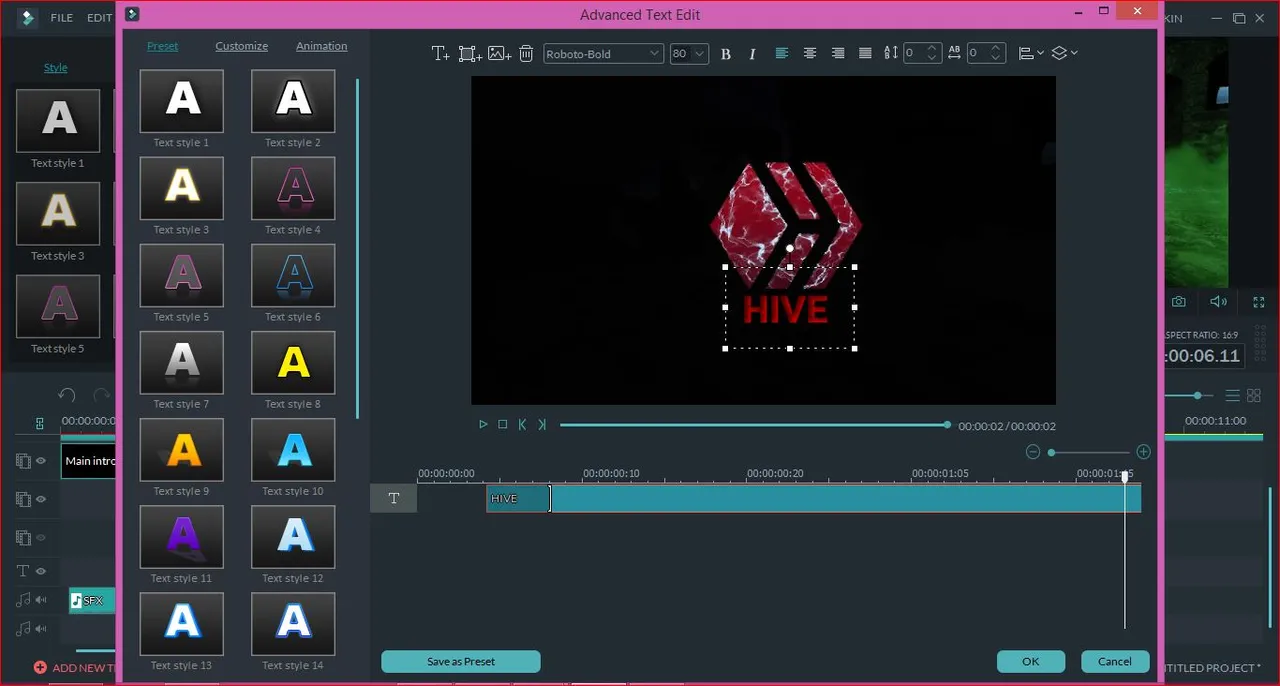Image resolution: width=1280 pixels, height=686 pixels.
Task: Align text left
Action: 782,53
